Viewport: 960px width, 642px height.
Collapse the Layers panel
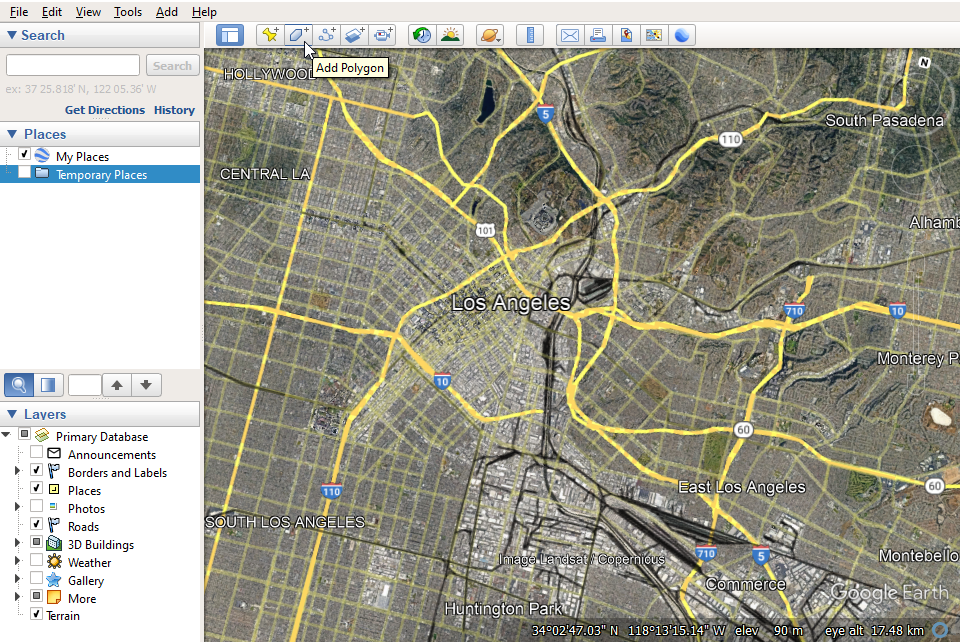pyautogui.click(x=12, y=414)
